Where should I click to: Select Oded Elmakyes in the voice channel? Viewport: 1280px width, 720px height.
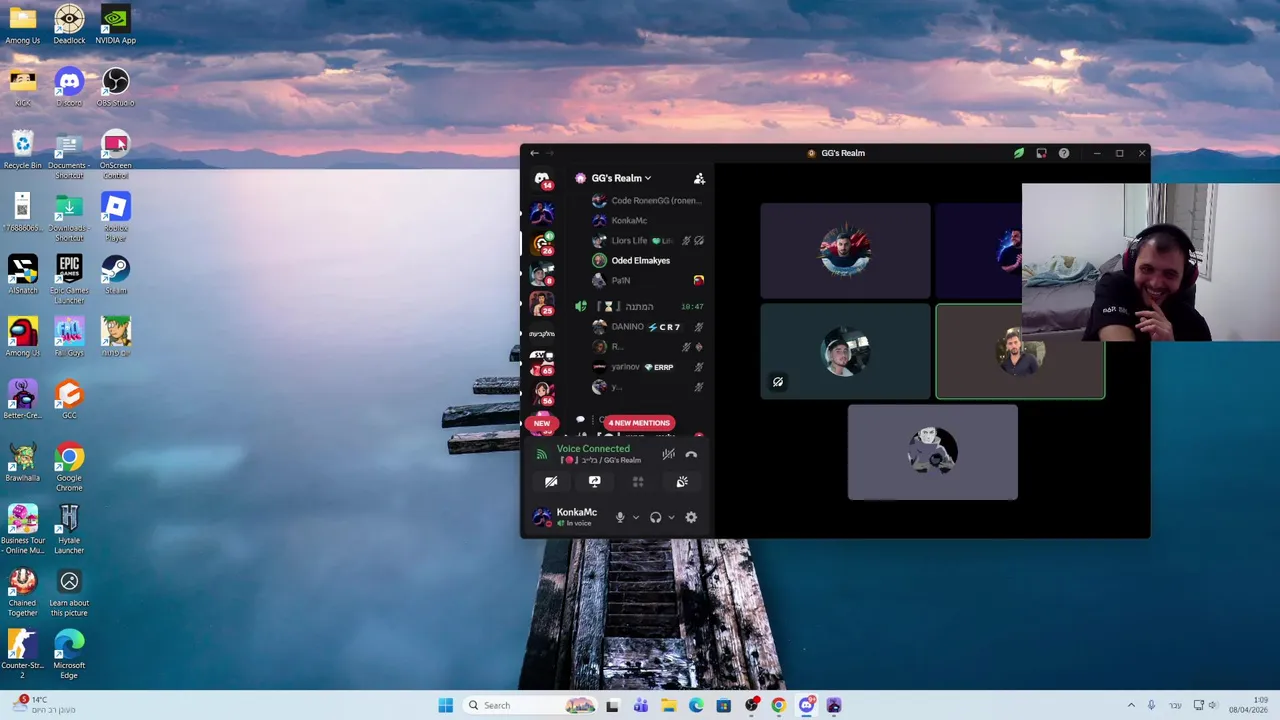click(x=640, y=261)
